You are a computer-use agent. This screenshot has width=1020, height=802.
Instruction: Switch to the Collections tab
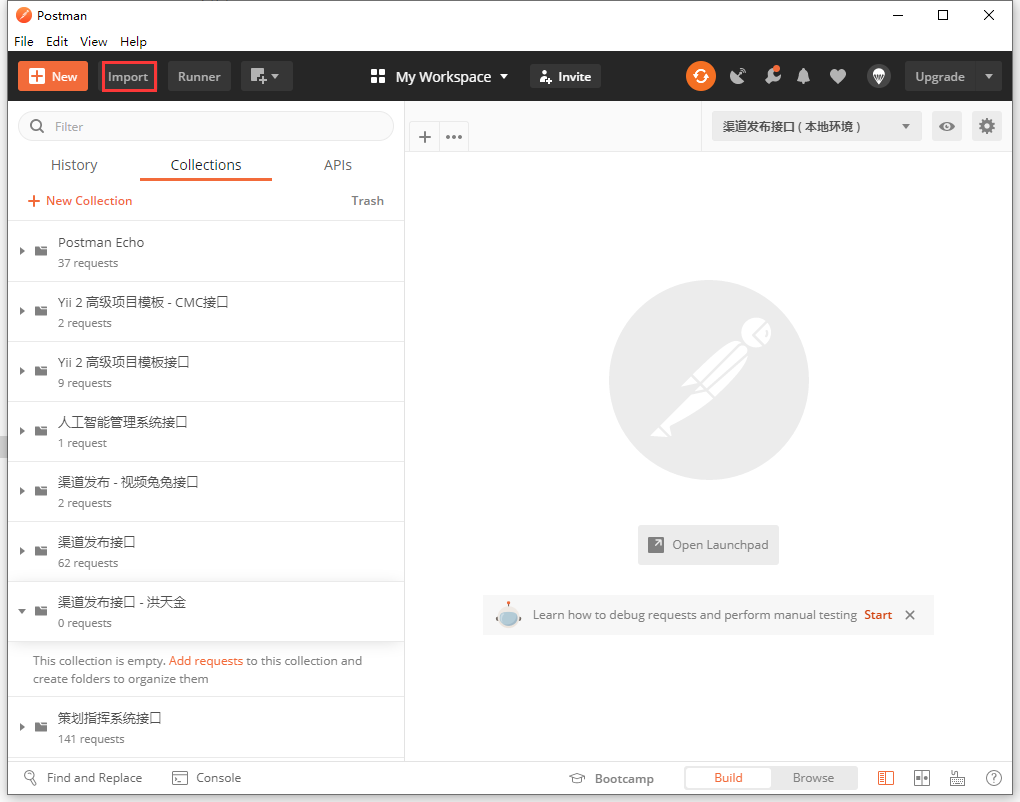tap(206, 165)
